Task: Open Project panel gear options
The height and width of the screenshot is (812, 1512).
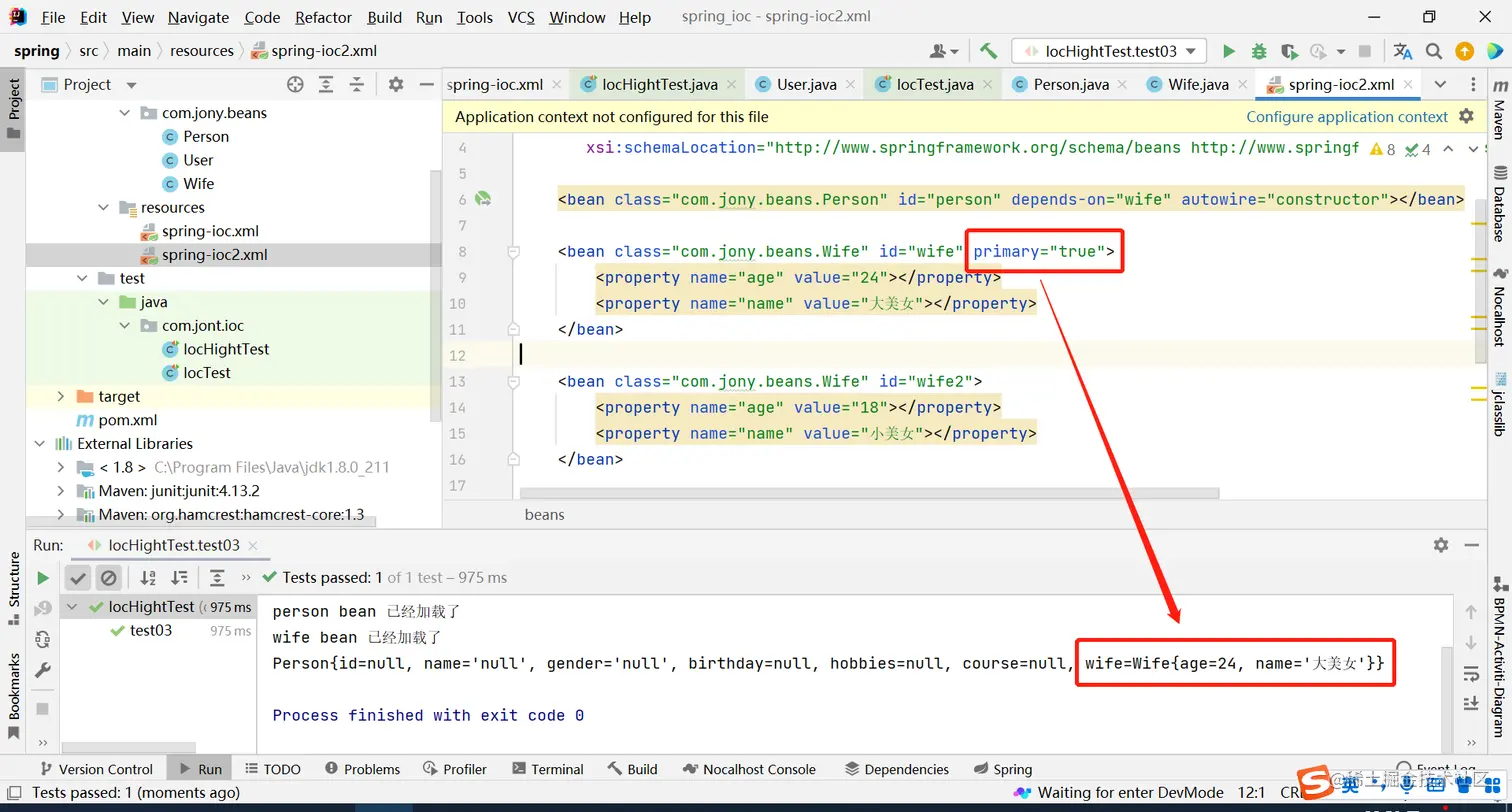Action: tap(396, 85)
